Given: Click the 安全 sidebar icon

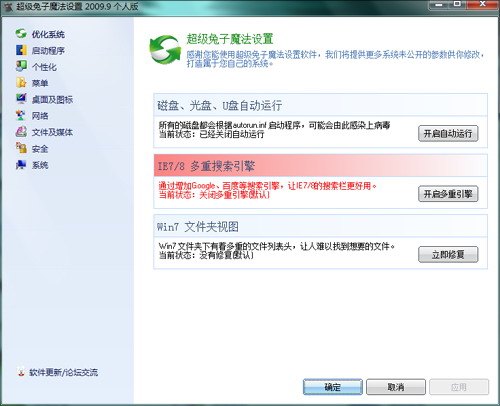Looking at the screenshot, I should 21,148.
